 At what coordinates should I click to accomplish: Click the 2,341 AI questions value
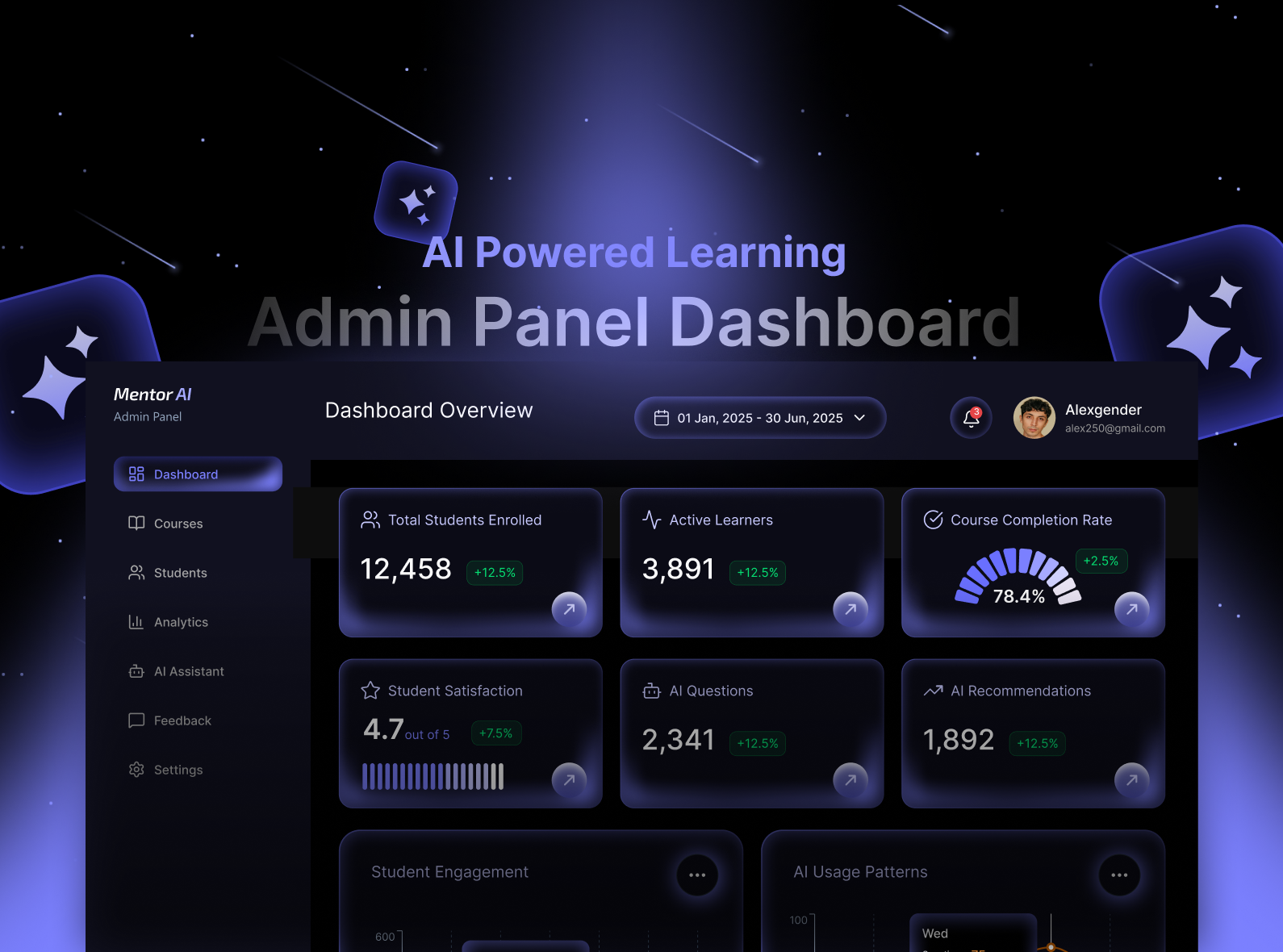tap(679, 741)
